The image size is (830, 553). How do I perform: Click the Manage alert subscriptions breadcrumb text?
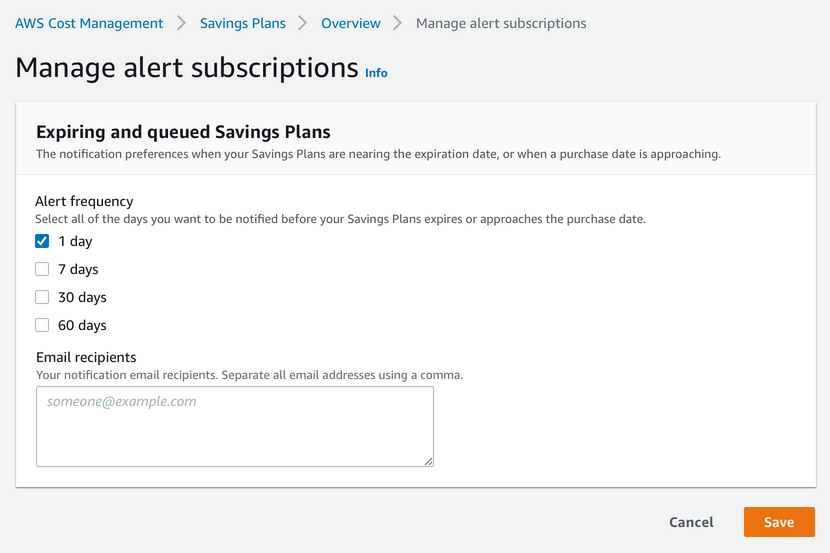pos(501,23)
